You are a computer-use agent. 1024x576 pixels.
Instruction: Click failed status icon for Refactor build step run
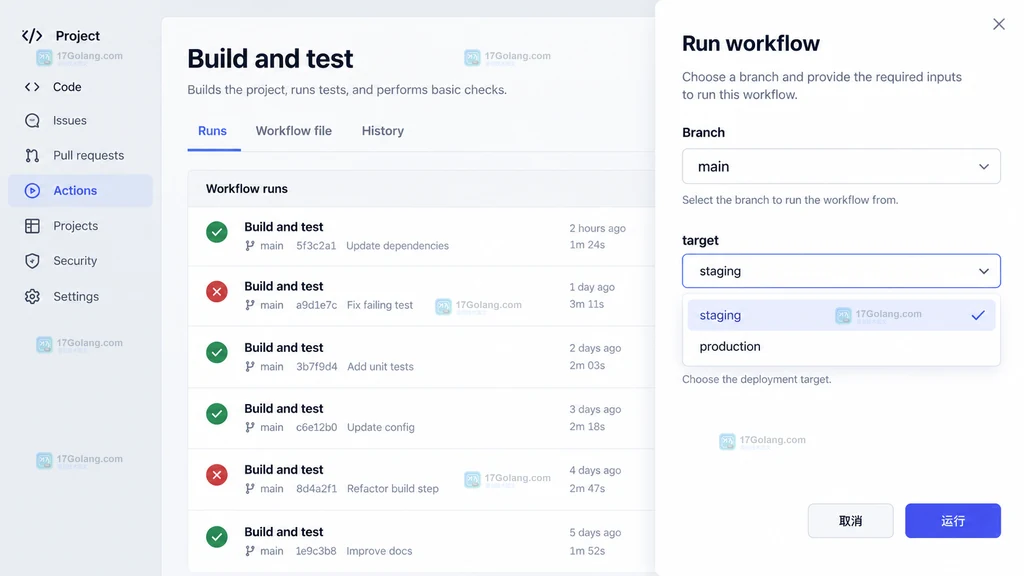click(217, 475)
